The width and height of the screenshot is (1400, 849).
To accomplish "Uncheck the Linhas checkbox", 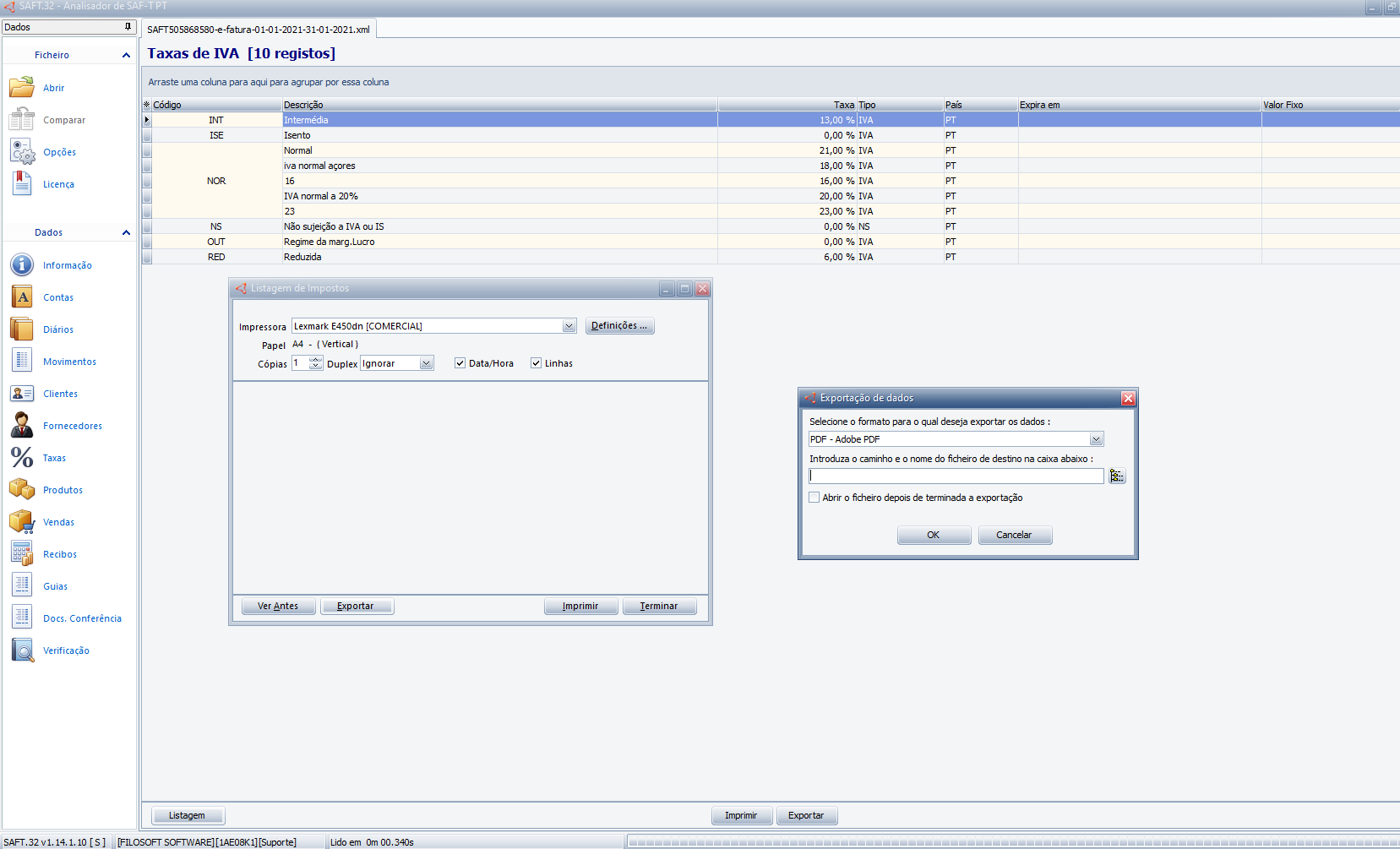I will click(536, 363).
